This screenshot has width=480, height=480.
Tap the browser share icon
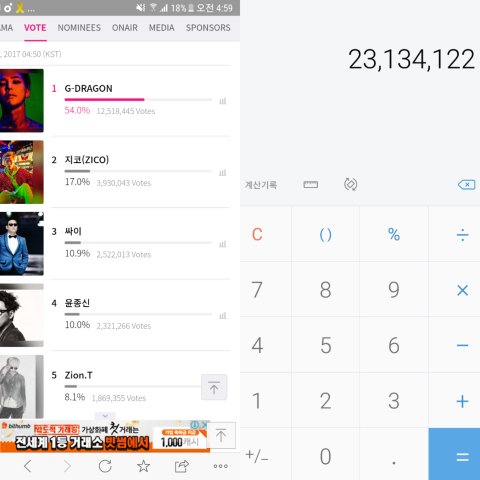coord(182,466)
